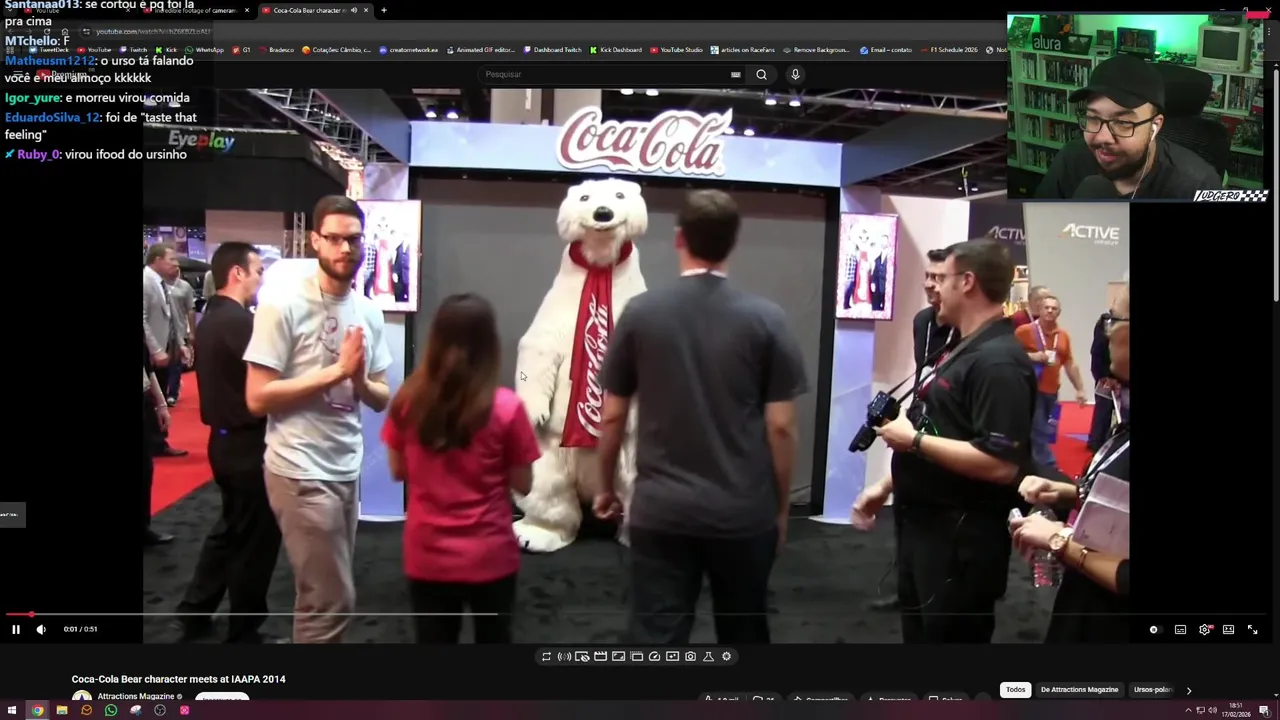Click the resize video player icon
This screenshot has width=1280, height=720.
point(618,657)
